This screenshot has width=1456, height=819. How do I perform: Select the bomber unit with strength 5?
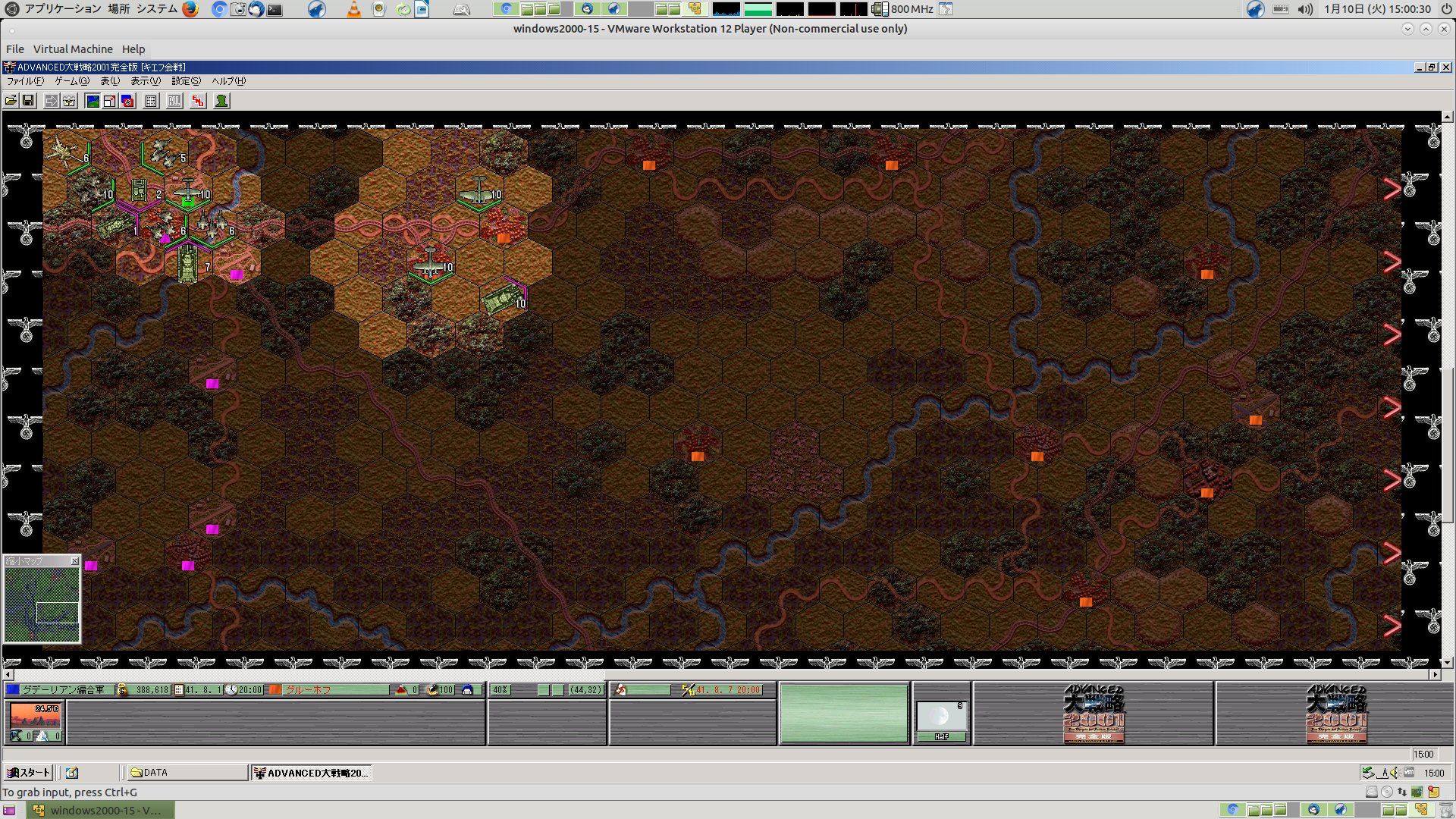165,152
